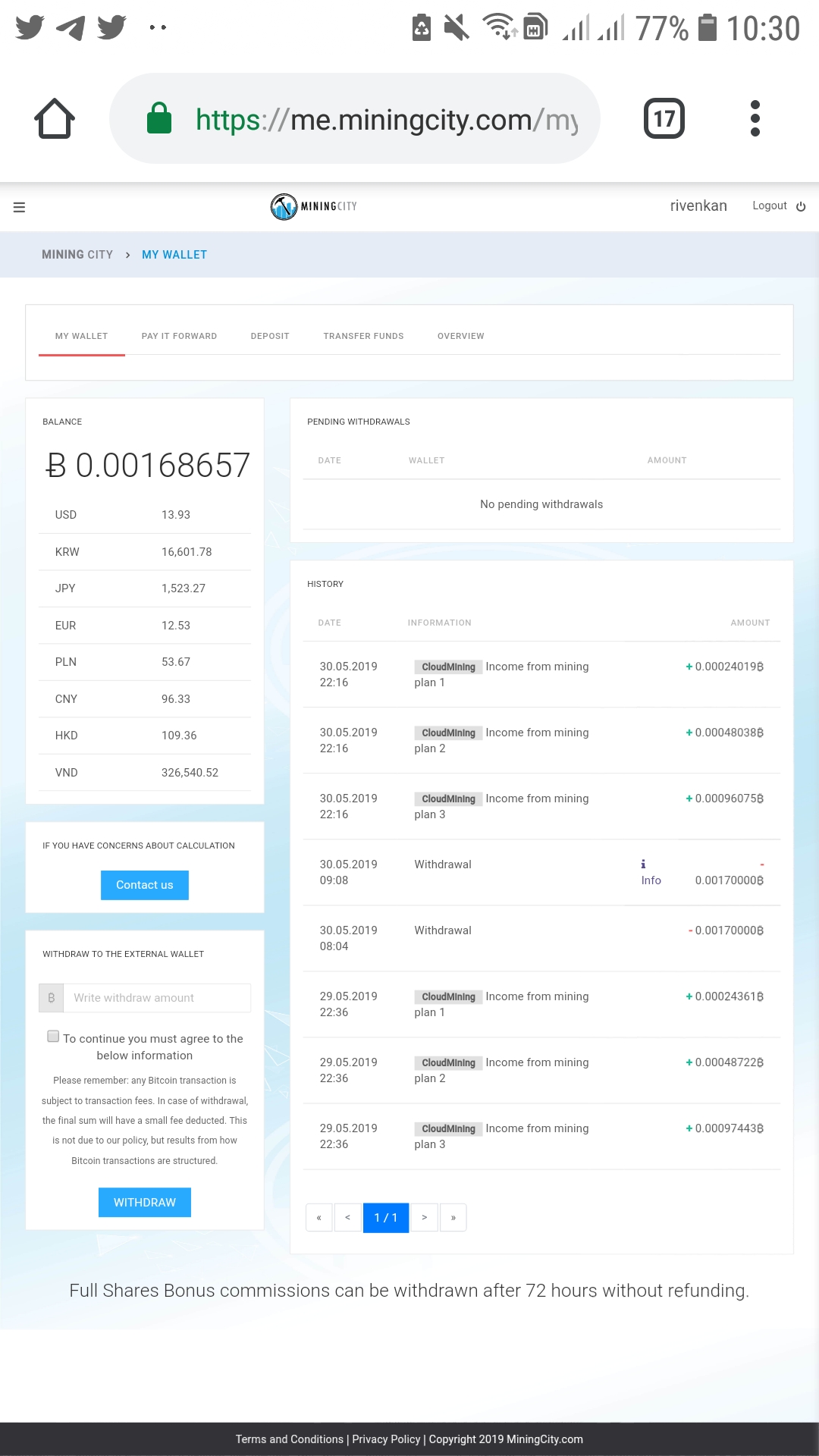Image resolution: width=819 pixels, height=1456 pixels.
Task: Go to last history page (»)
Action: 453,1218
